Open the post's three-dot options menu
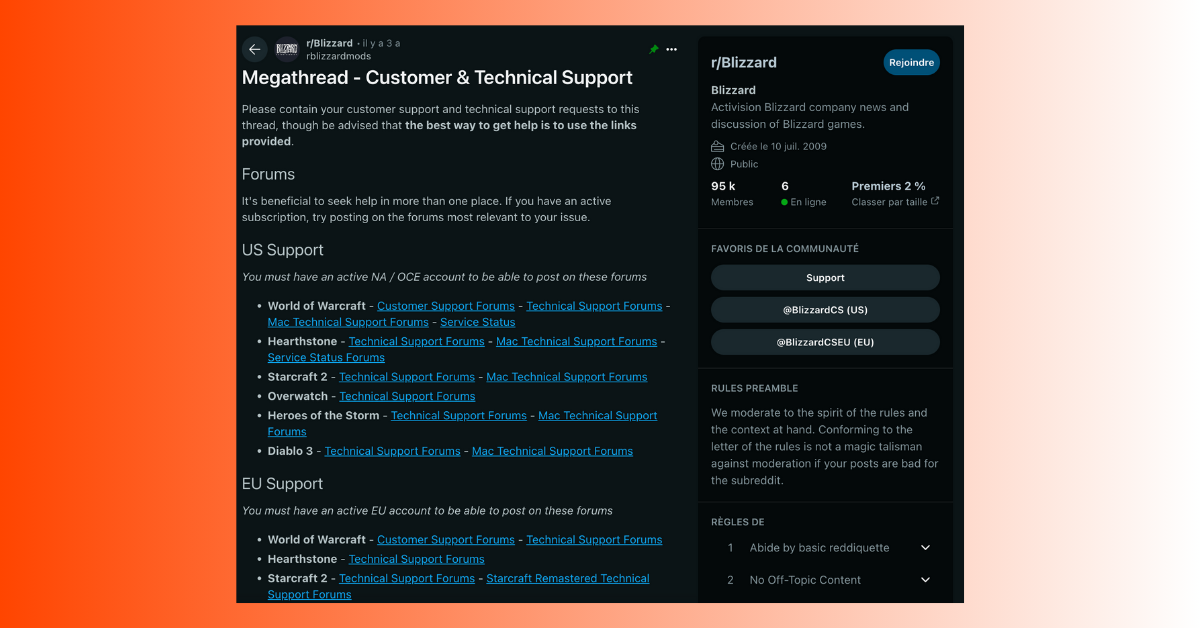 (671, 49)
